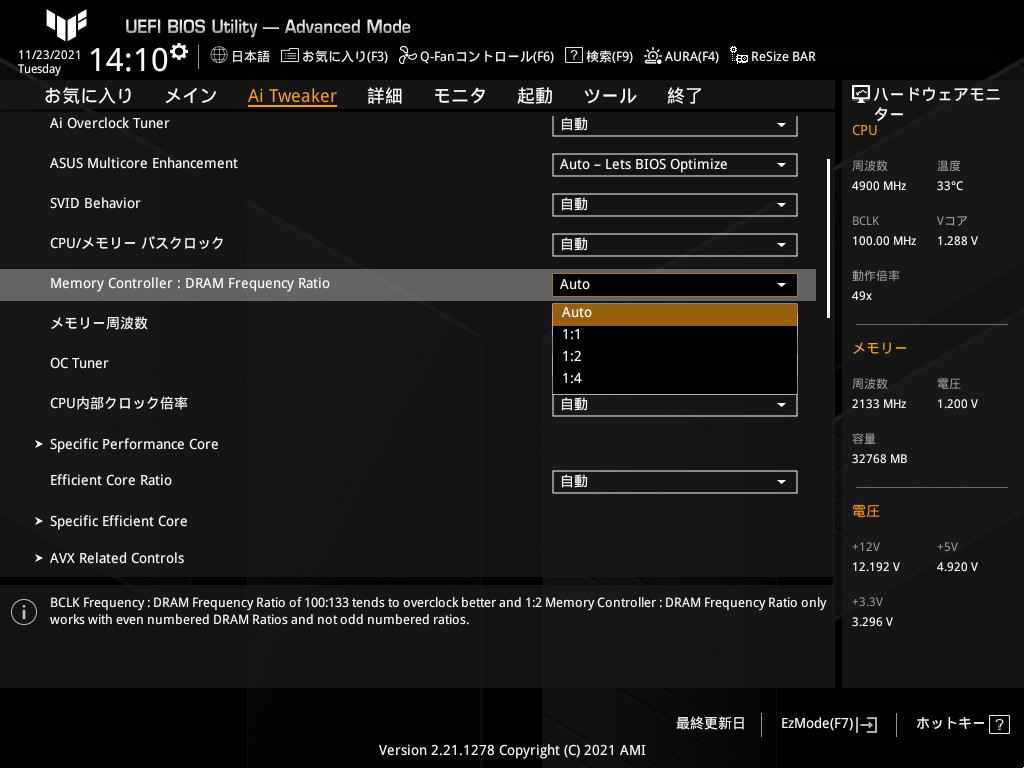Click the 11/23/2021 date
The height and width of the screenshot is (768, 1024).
(49, 55)
